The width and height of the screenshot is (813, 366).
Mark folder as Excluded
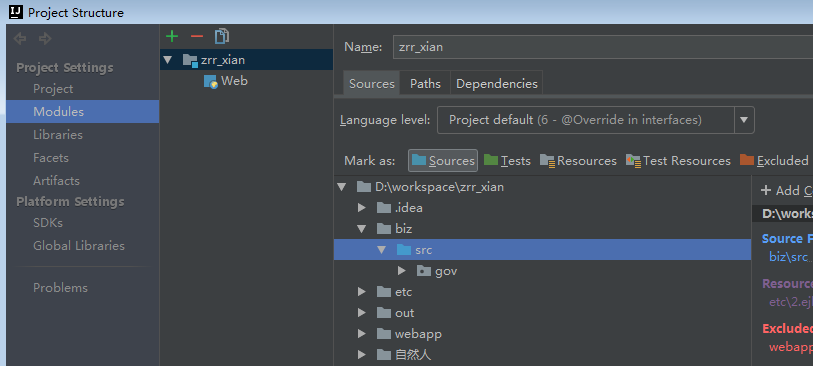click(x=774, y=161)
